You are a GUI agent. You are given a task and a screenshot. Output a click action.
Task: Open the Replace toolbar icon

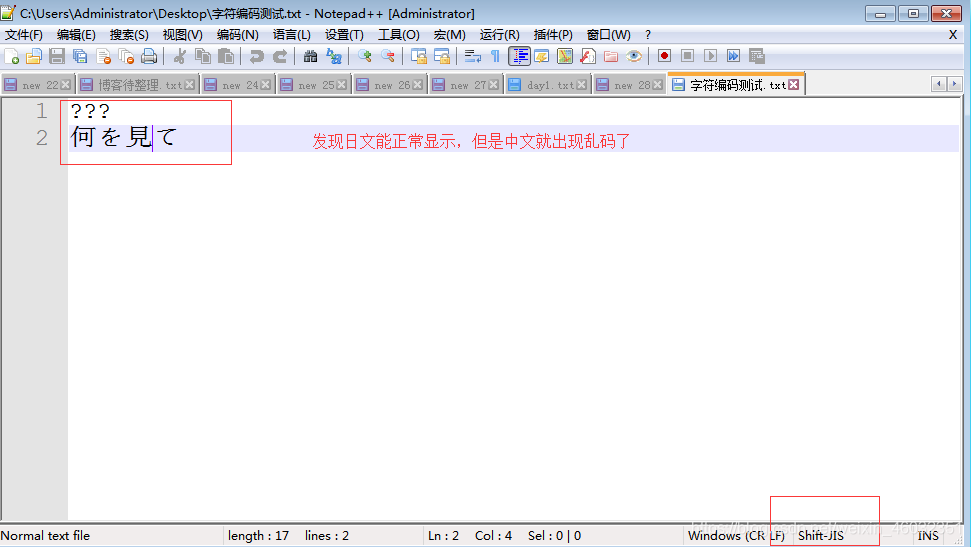[x=334, y=56]
